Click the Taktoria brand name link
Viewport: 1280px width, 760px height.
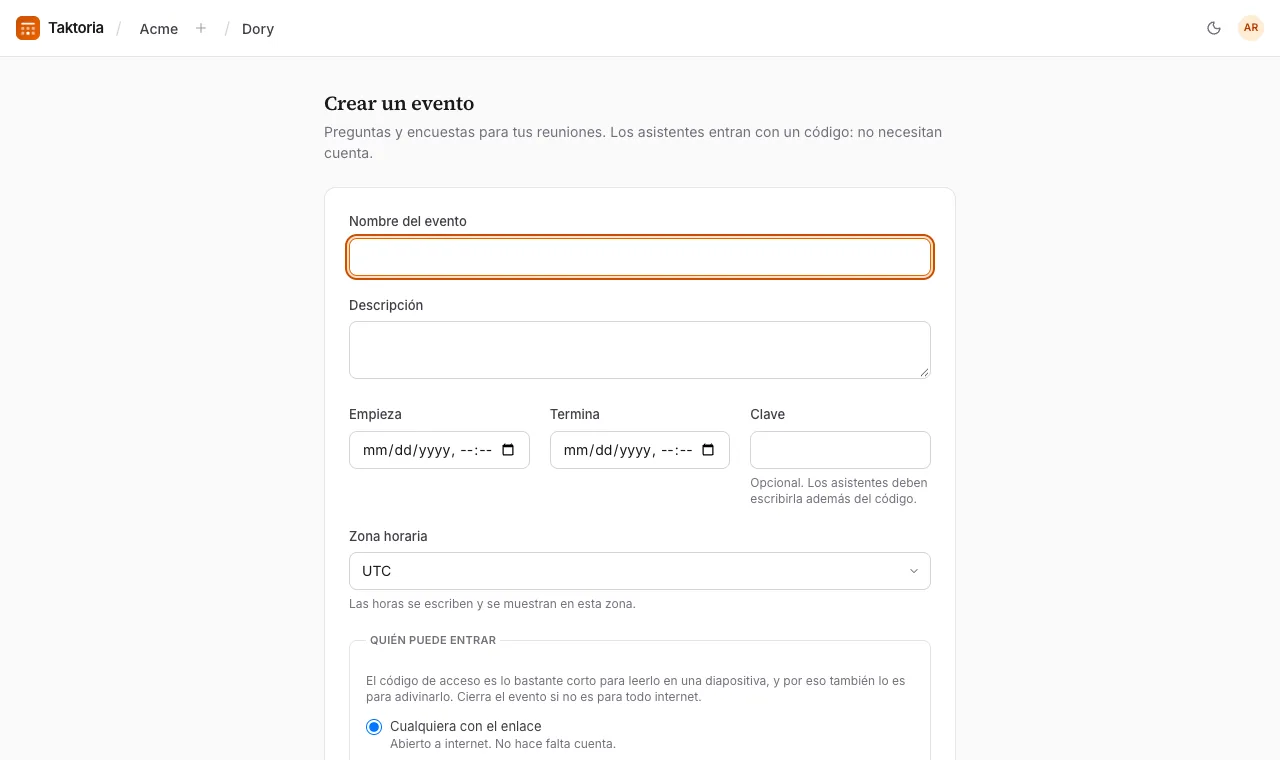[x=76, y=28]
